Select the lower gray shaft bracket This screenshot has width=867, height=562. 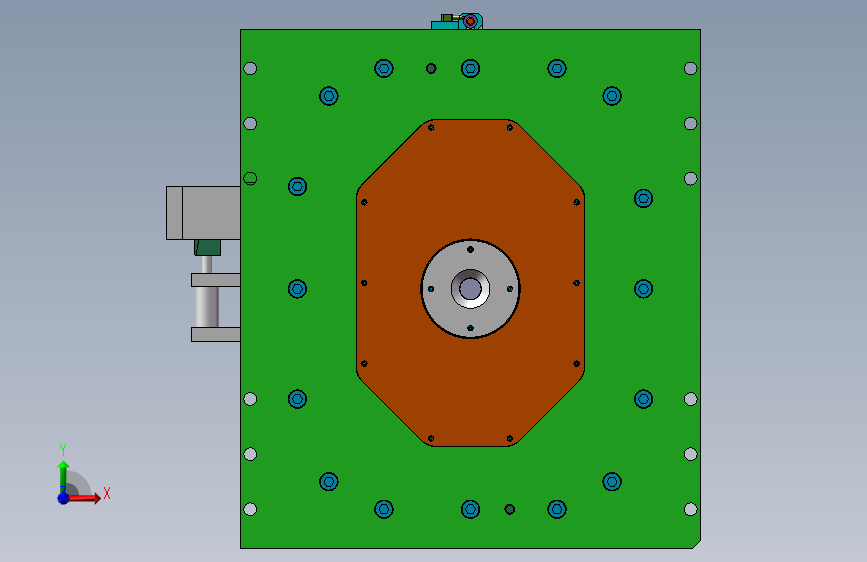point(216,334)
